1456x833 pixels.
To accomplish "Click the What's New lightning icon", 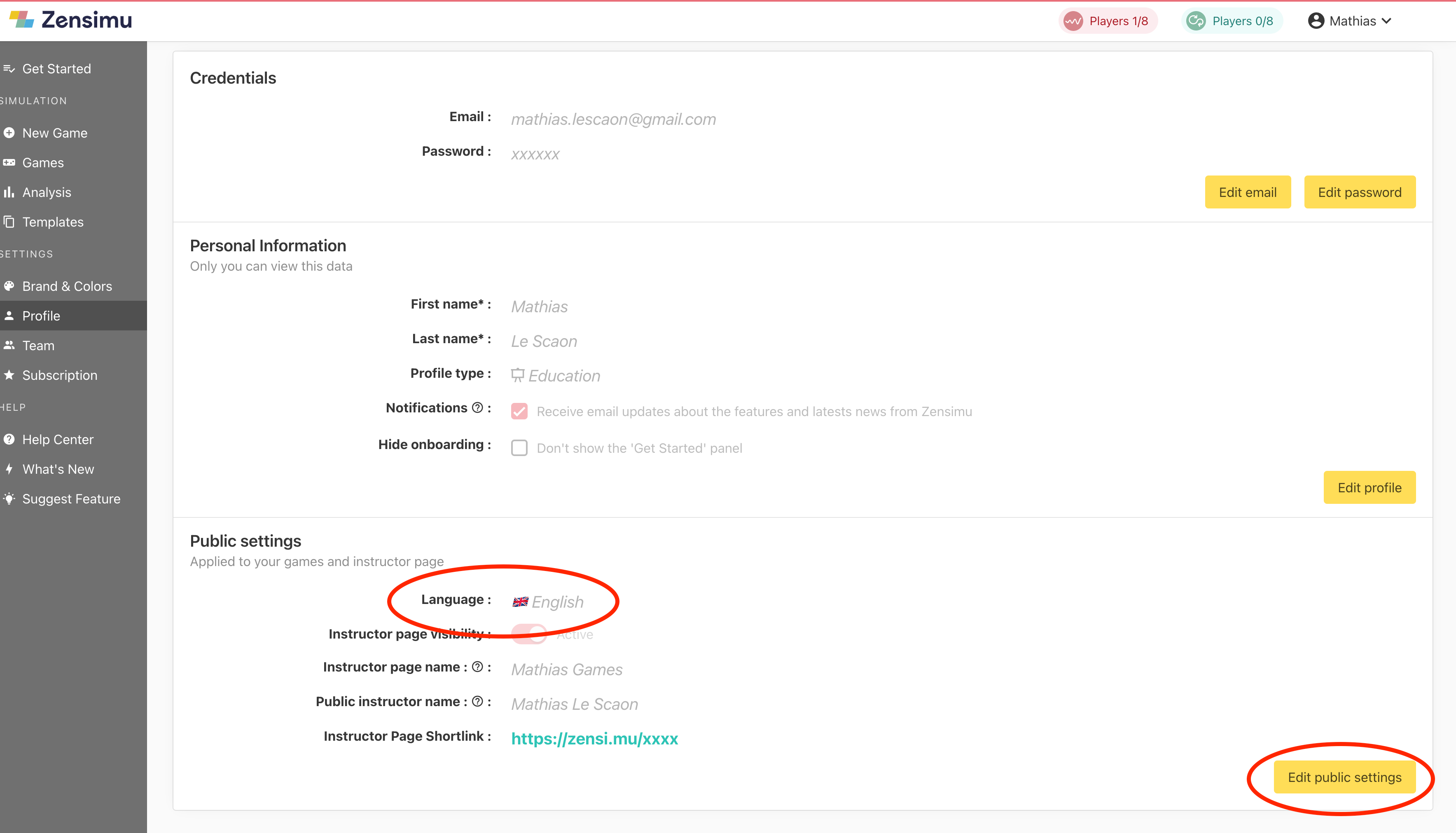I will pos(9,469).
